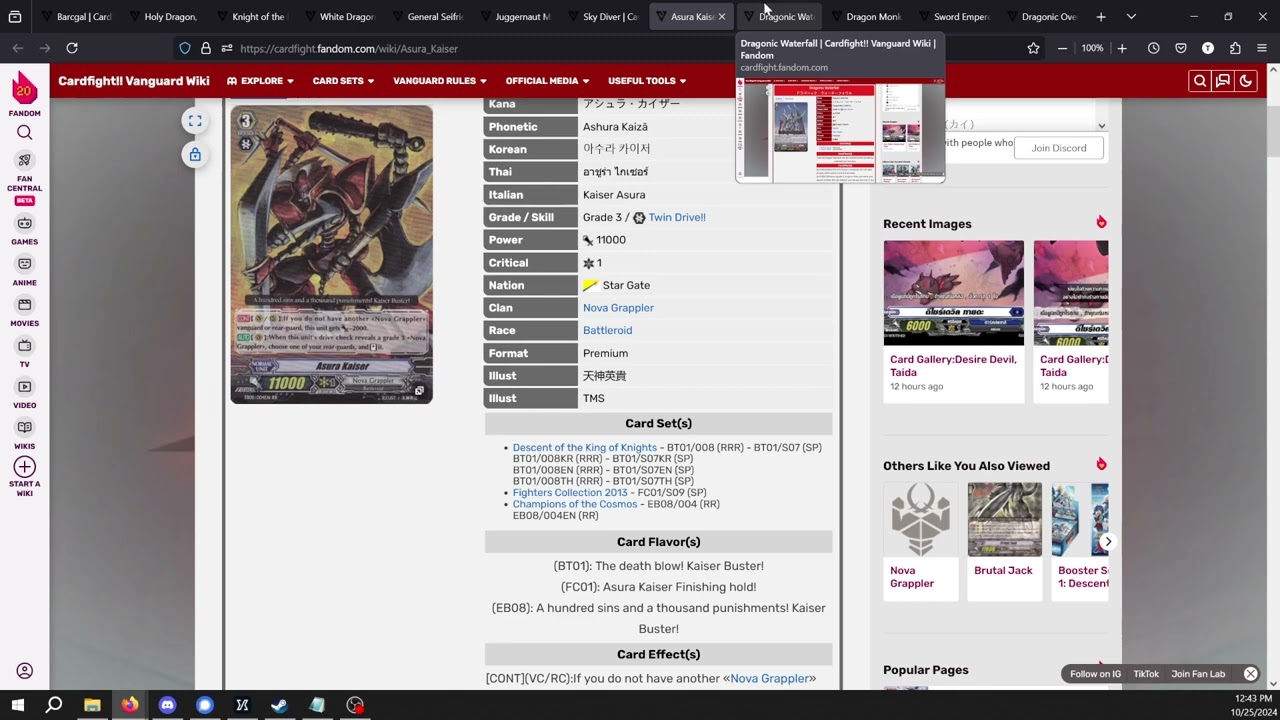Open the Champions of the Cosmos link
This screenshot has width=1280, height=720.
[575, 504]
